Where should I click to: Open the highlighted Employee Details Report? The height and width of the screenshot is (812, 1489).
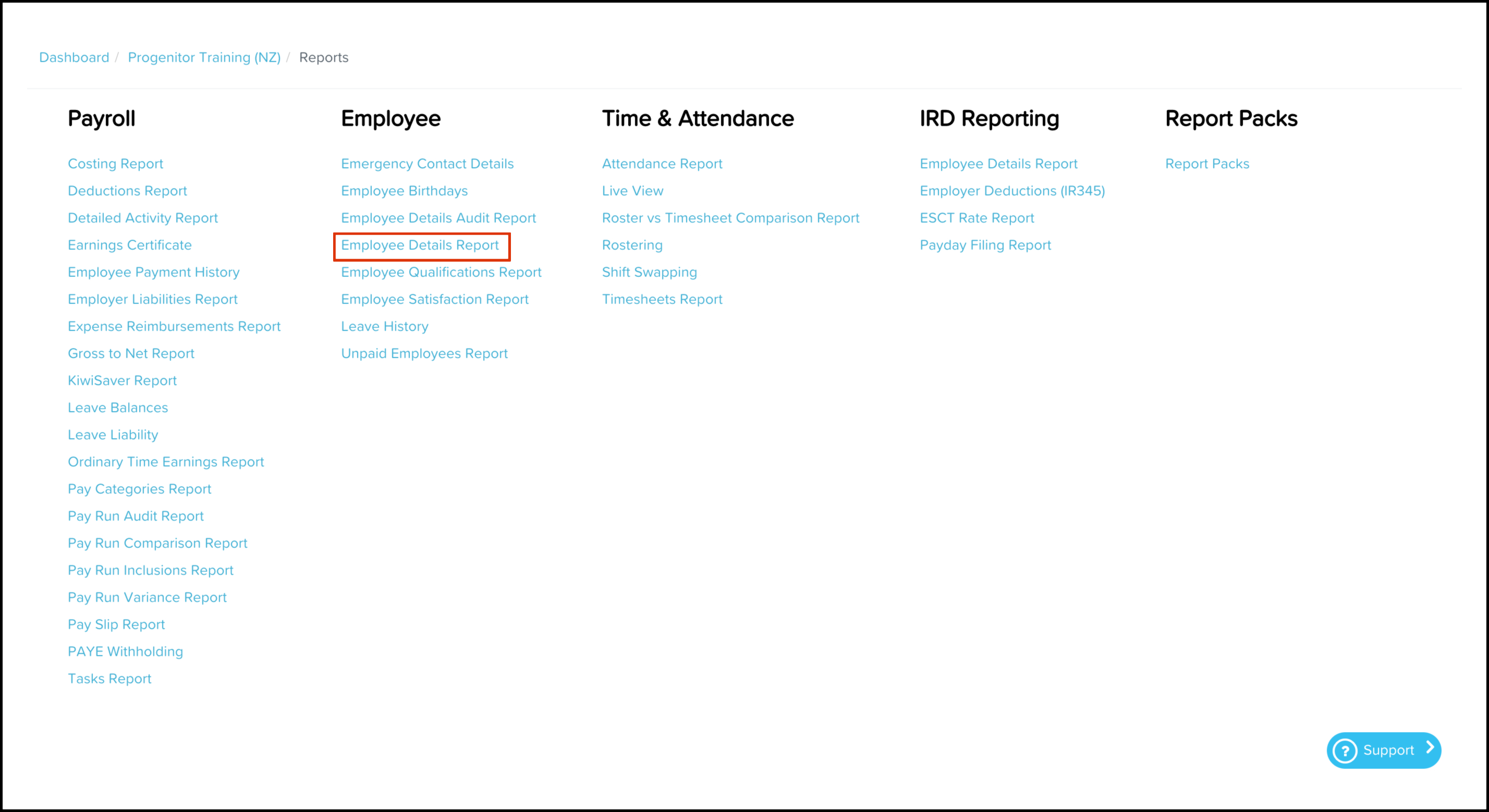[x=420, y=245]
